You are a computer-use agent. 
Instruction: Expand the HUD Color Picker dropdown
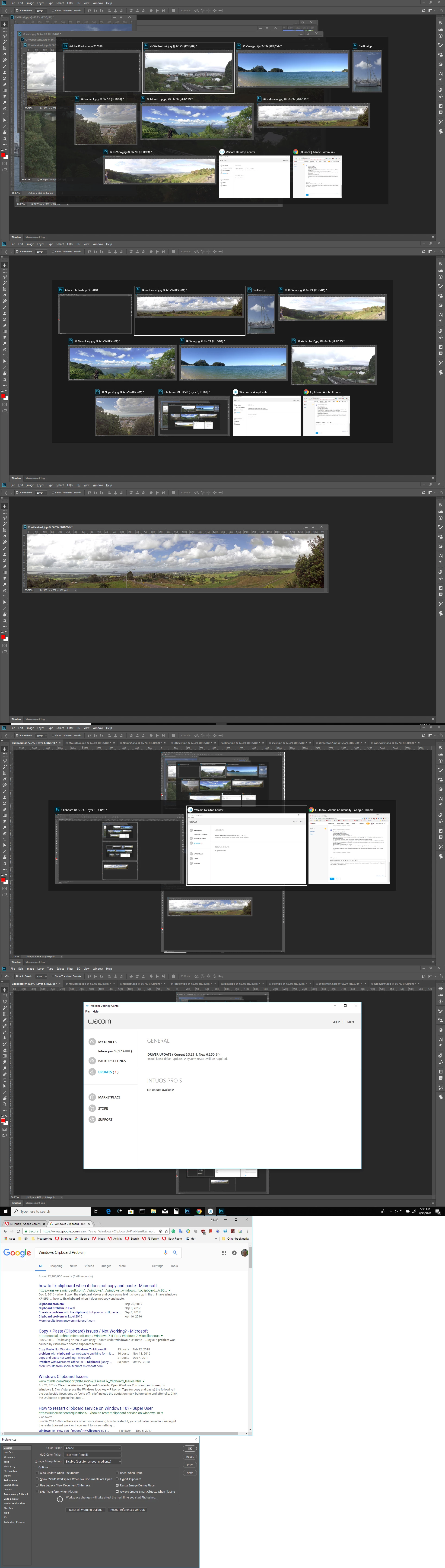tap(92, 1455)
